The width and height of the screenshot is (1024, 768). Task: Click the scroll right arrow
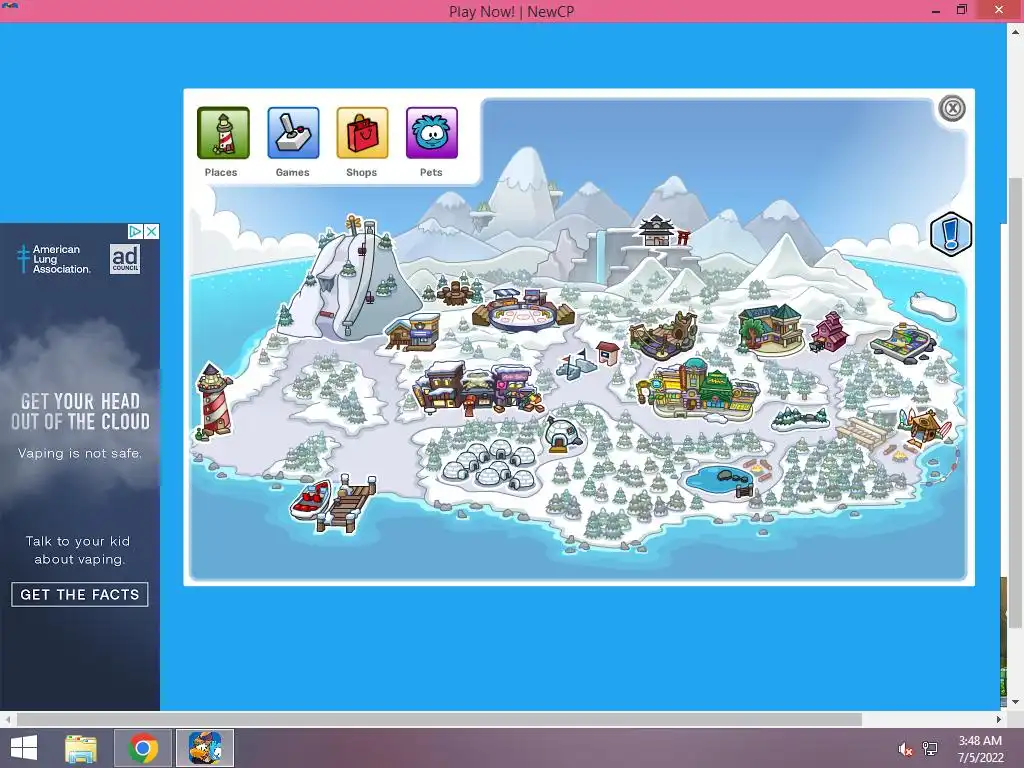pos(999,719)
